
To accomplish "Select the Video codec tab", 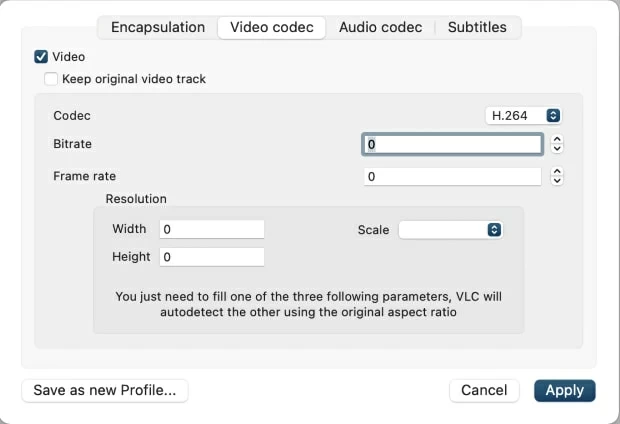I will click(272, 27).
